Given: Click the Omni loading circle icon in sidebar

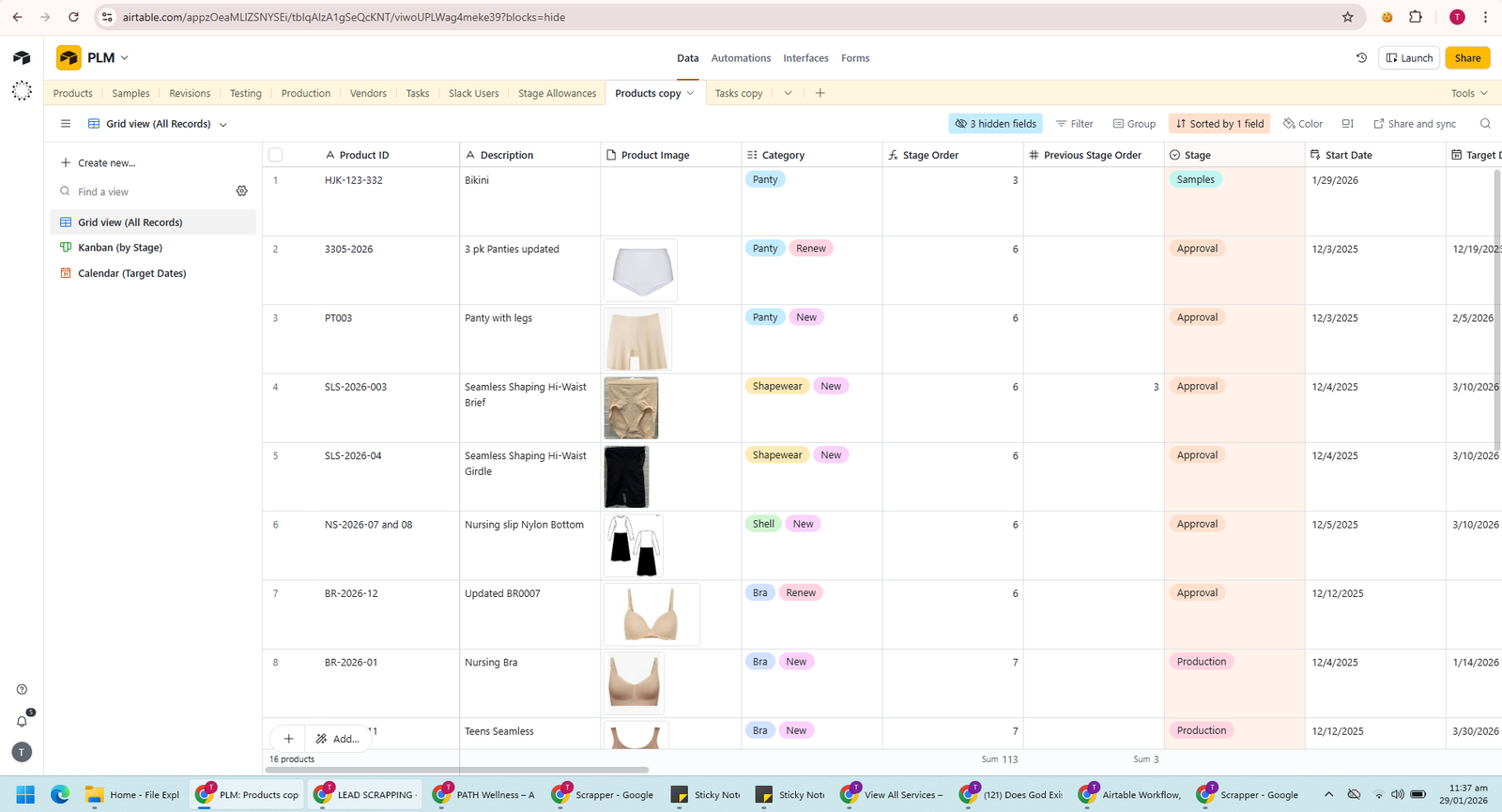Looking at the screenshot, I should click(22, 91).
